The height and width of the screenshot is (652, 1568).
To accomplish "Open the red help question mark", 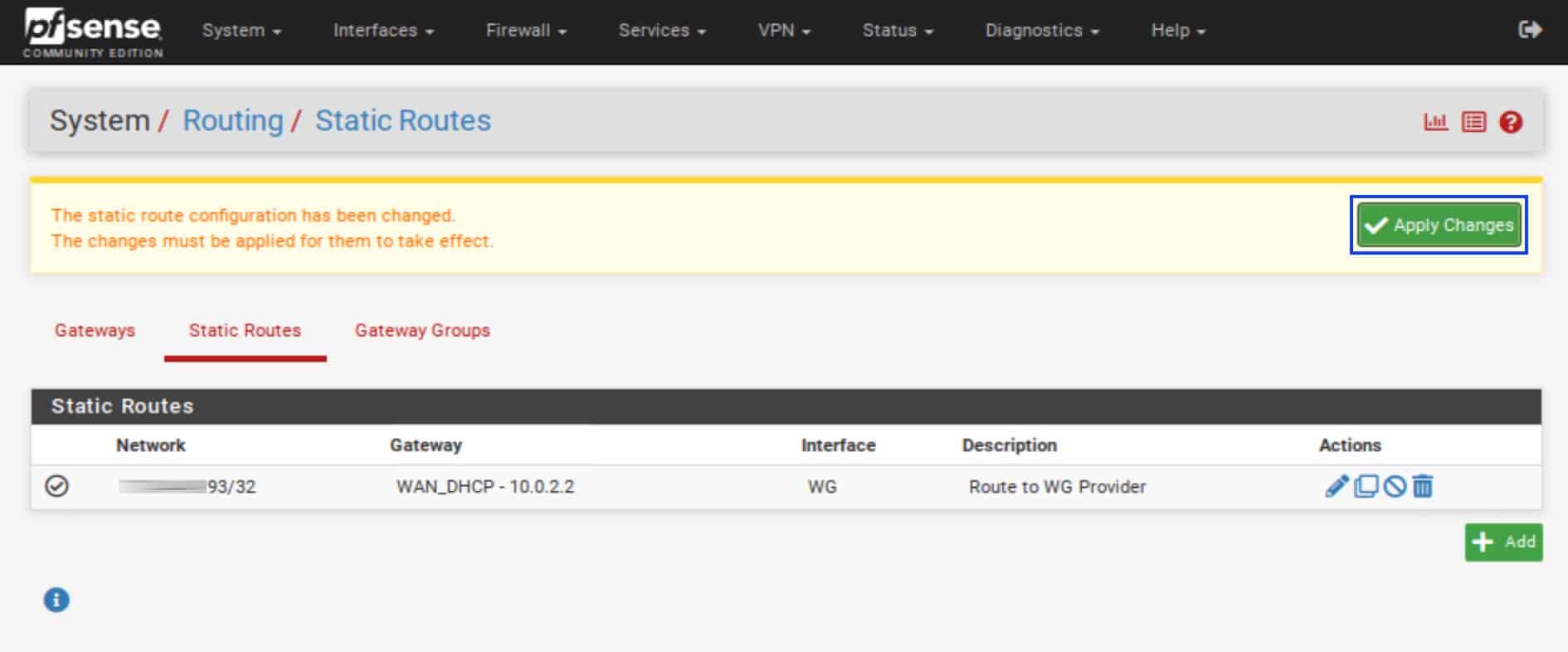I will 1511,122.
